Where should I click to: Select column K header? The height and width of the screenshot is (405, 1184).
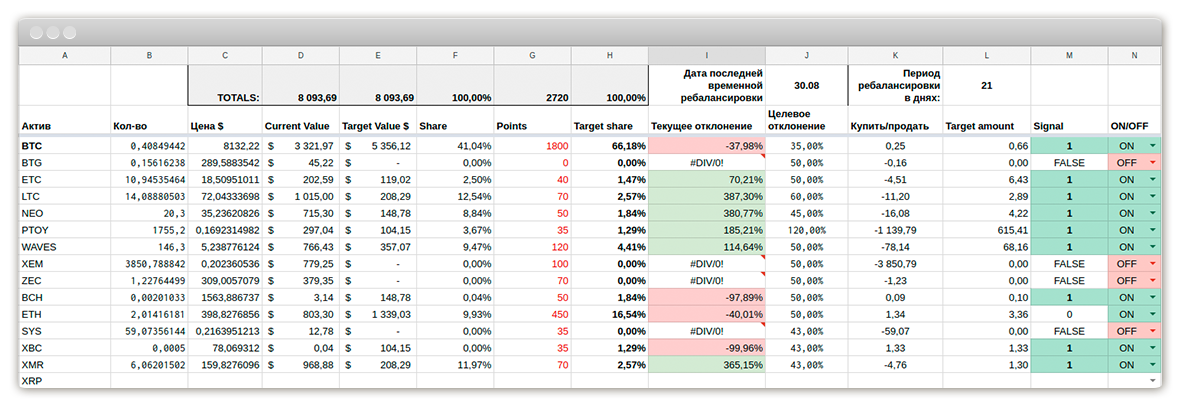click(x=895, y=56)
